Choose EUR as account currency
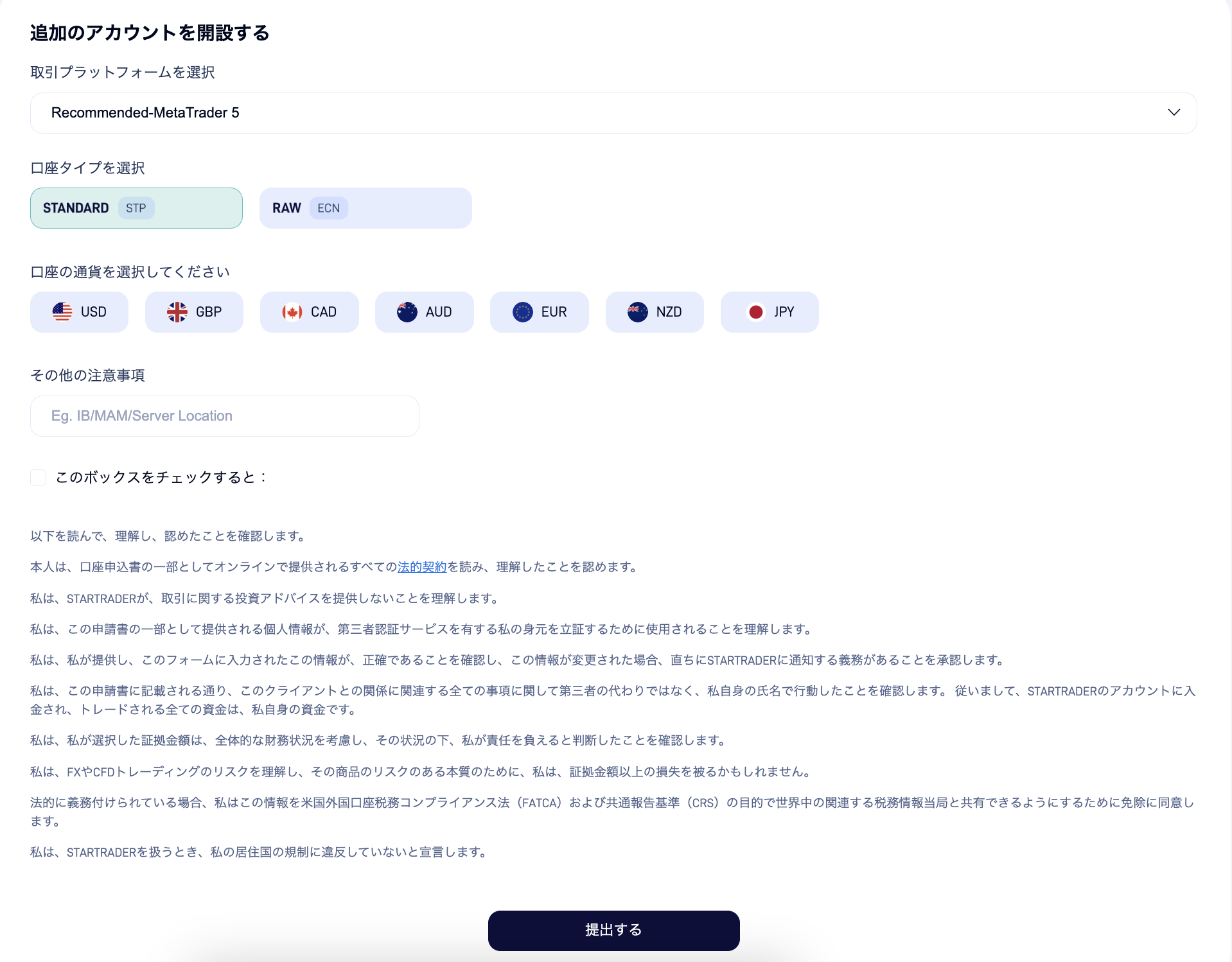This screenshot has width=1232, height=962. [x=539, y=312]
